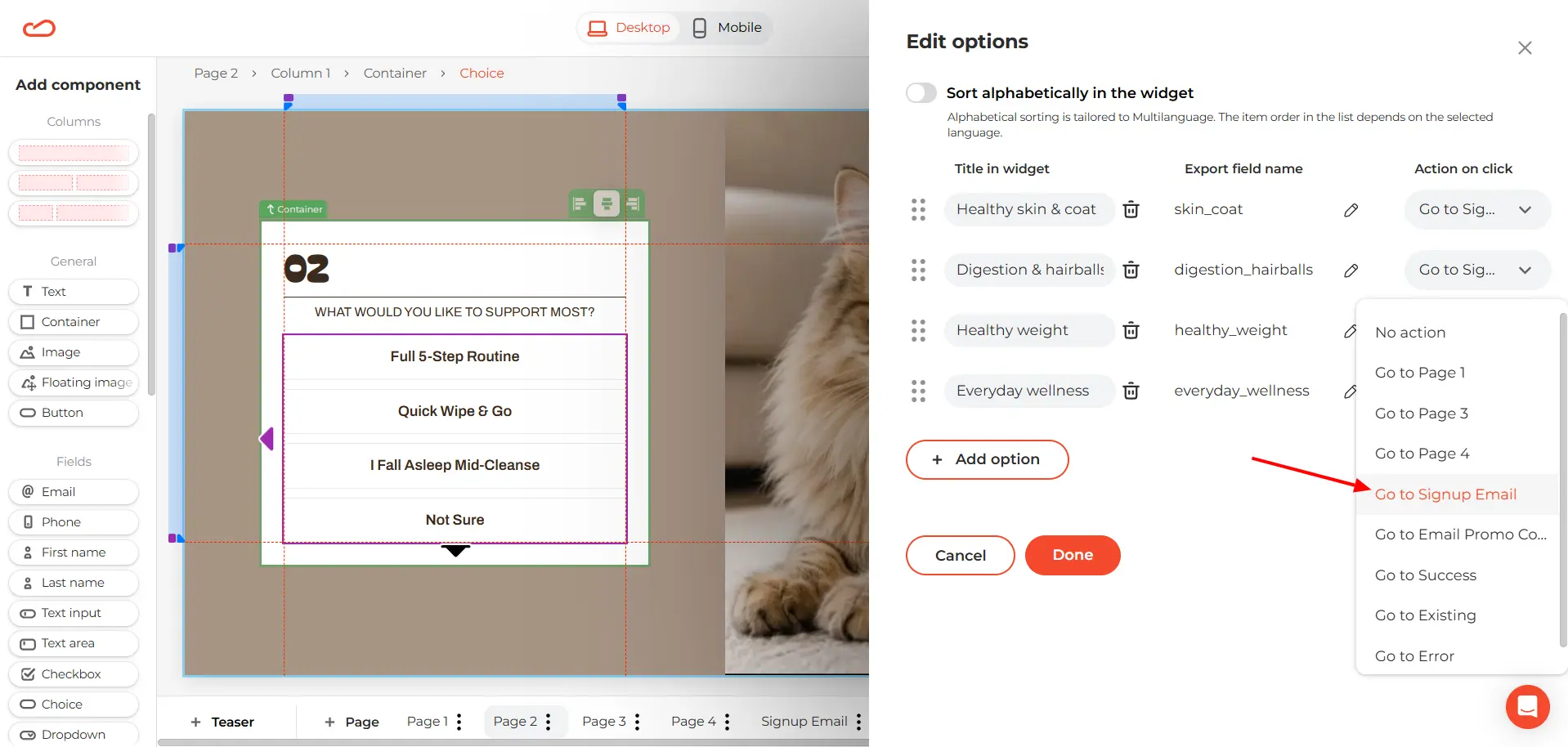1568x747 pixels.
Task: Delete the Digestion & hairballs option
Action: (1131, 271)
